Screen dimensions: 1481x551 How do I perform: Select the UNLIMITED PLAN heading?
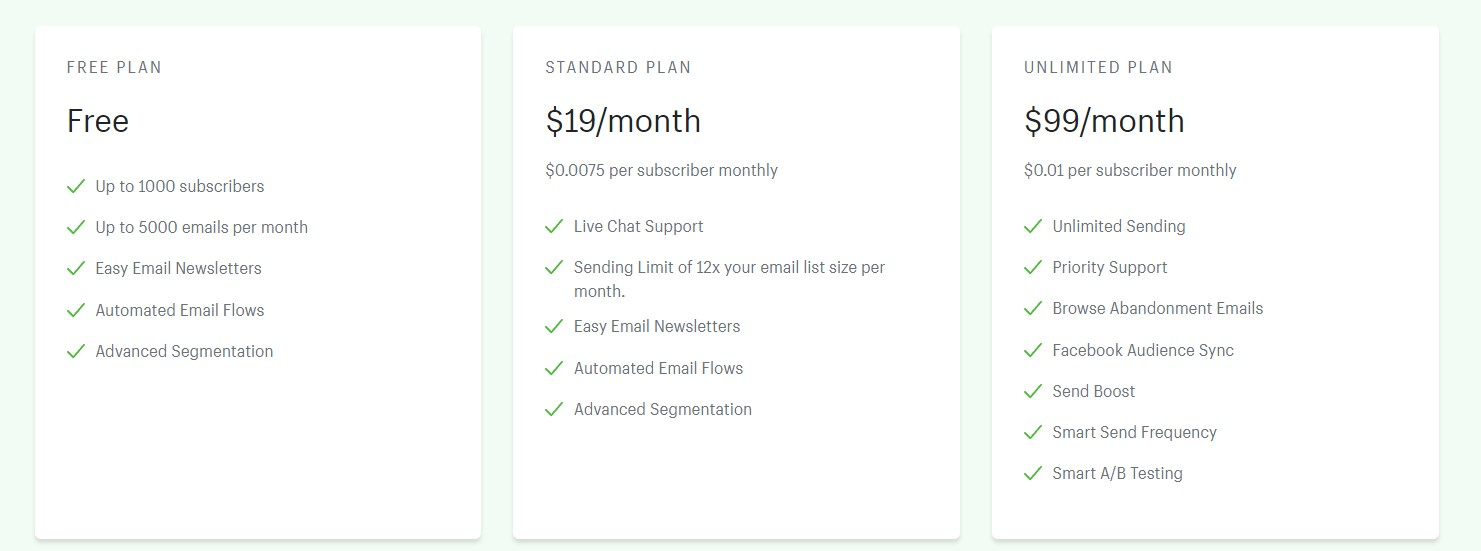click(x=1098, y=68)
